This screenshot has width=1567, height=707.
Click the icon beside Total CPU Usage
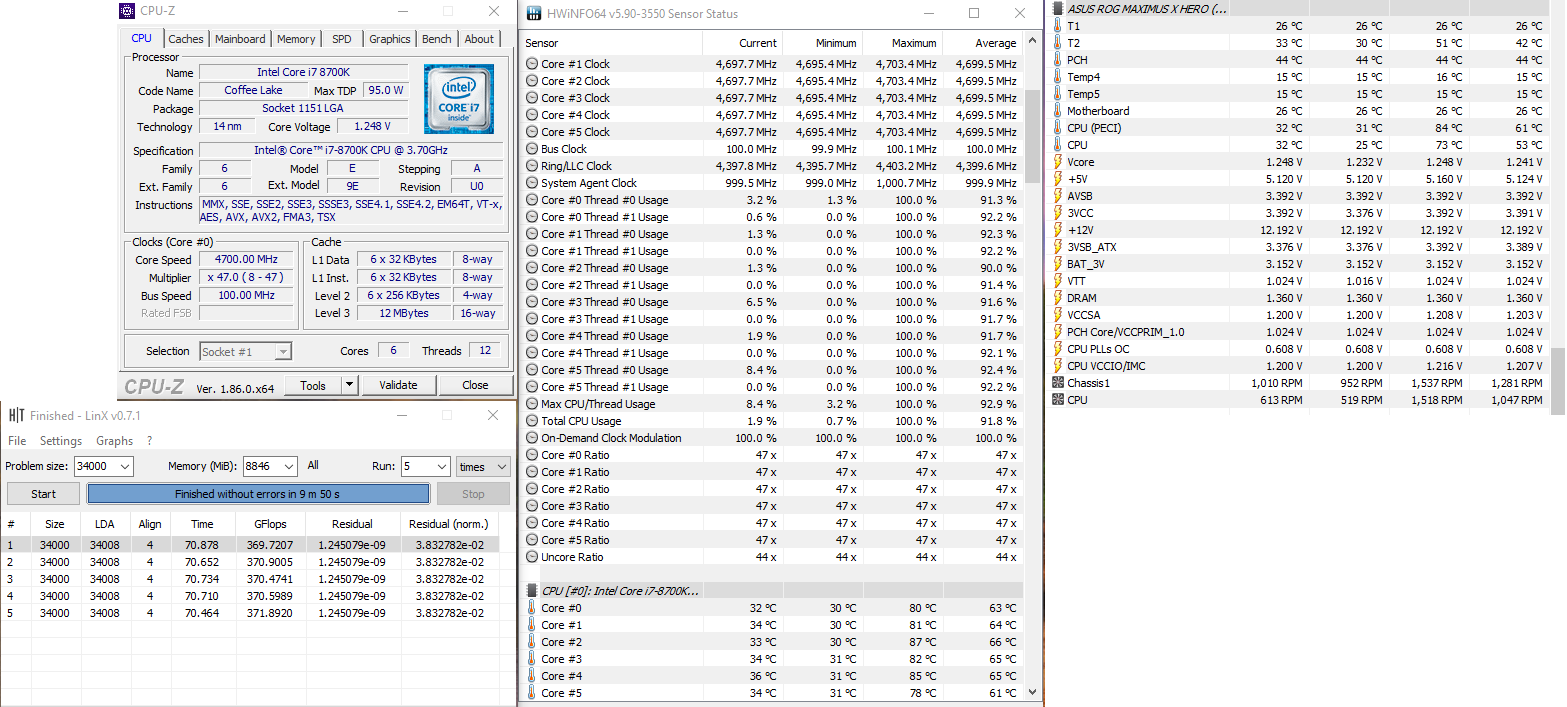532,421
